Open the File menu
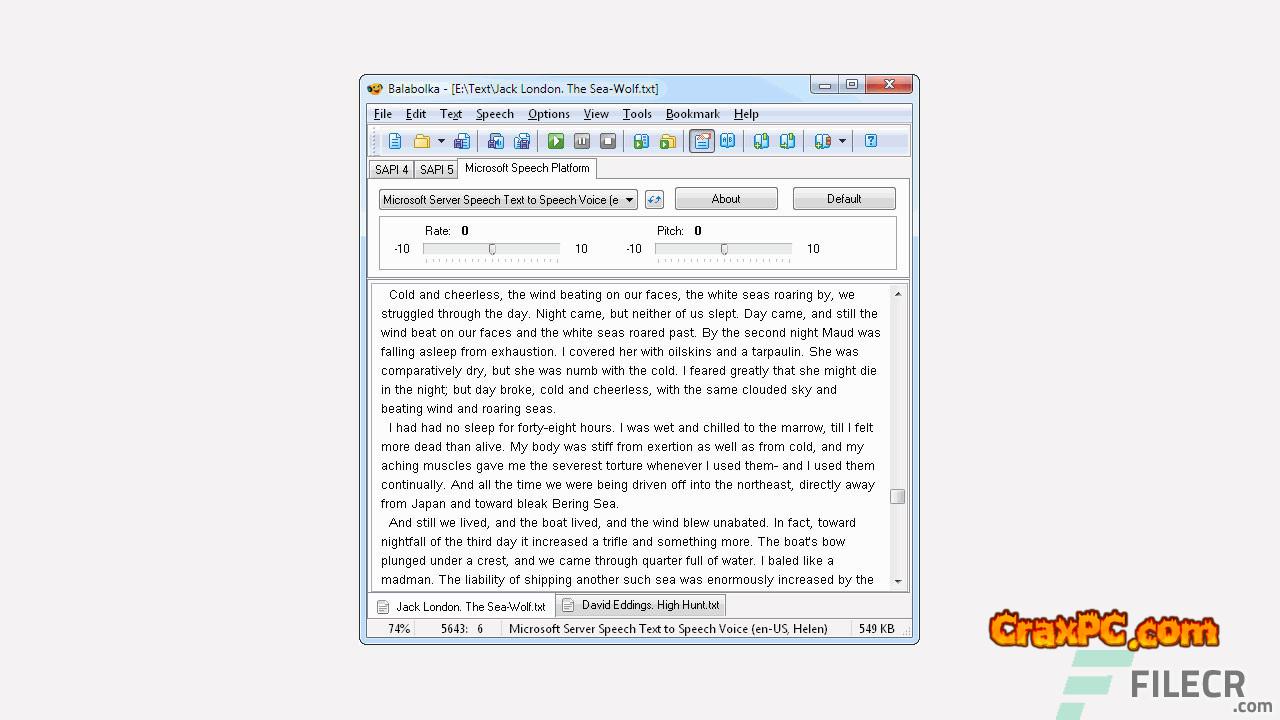Screen dimensions: 1280x720 click(x=383, y=114)
